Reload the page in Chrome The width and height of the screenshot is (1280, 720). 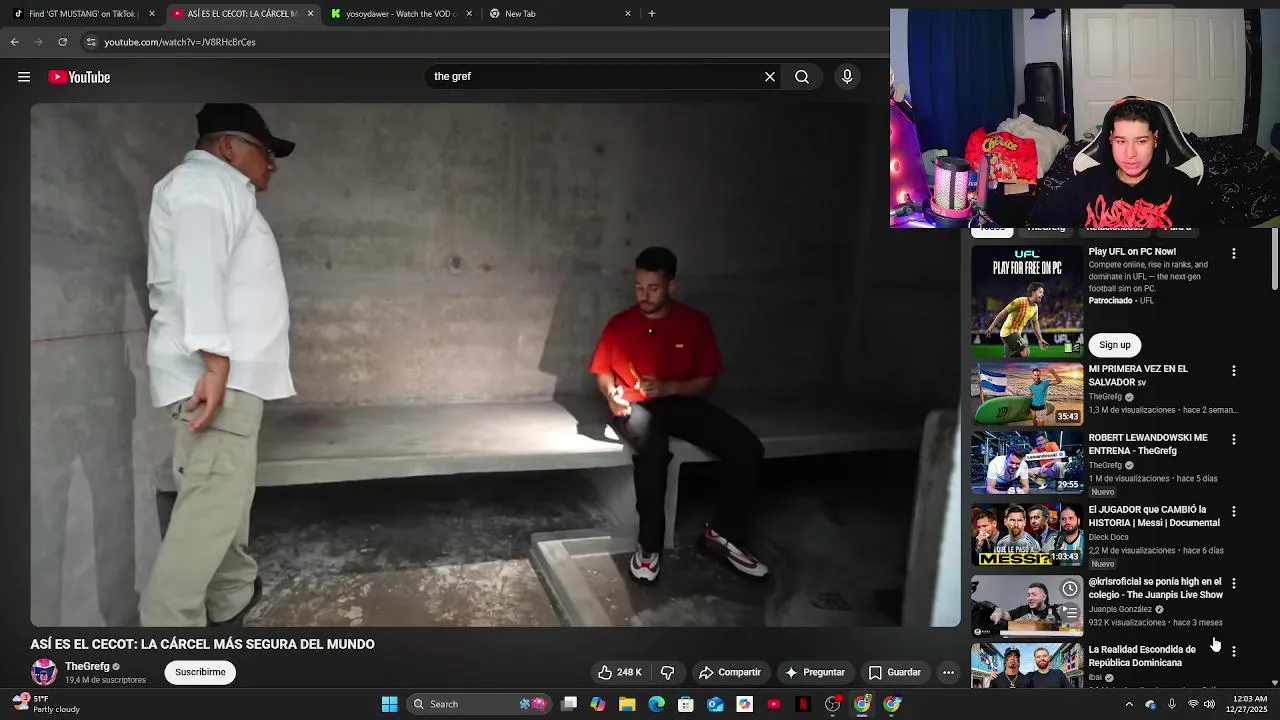coord(62,42)
